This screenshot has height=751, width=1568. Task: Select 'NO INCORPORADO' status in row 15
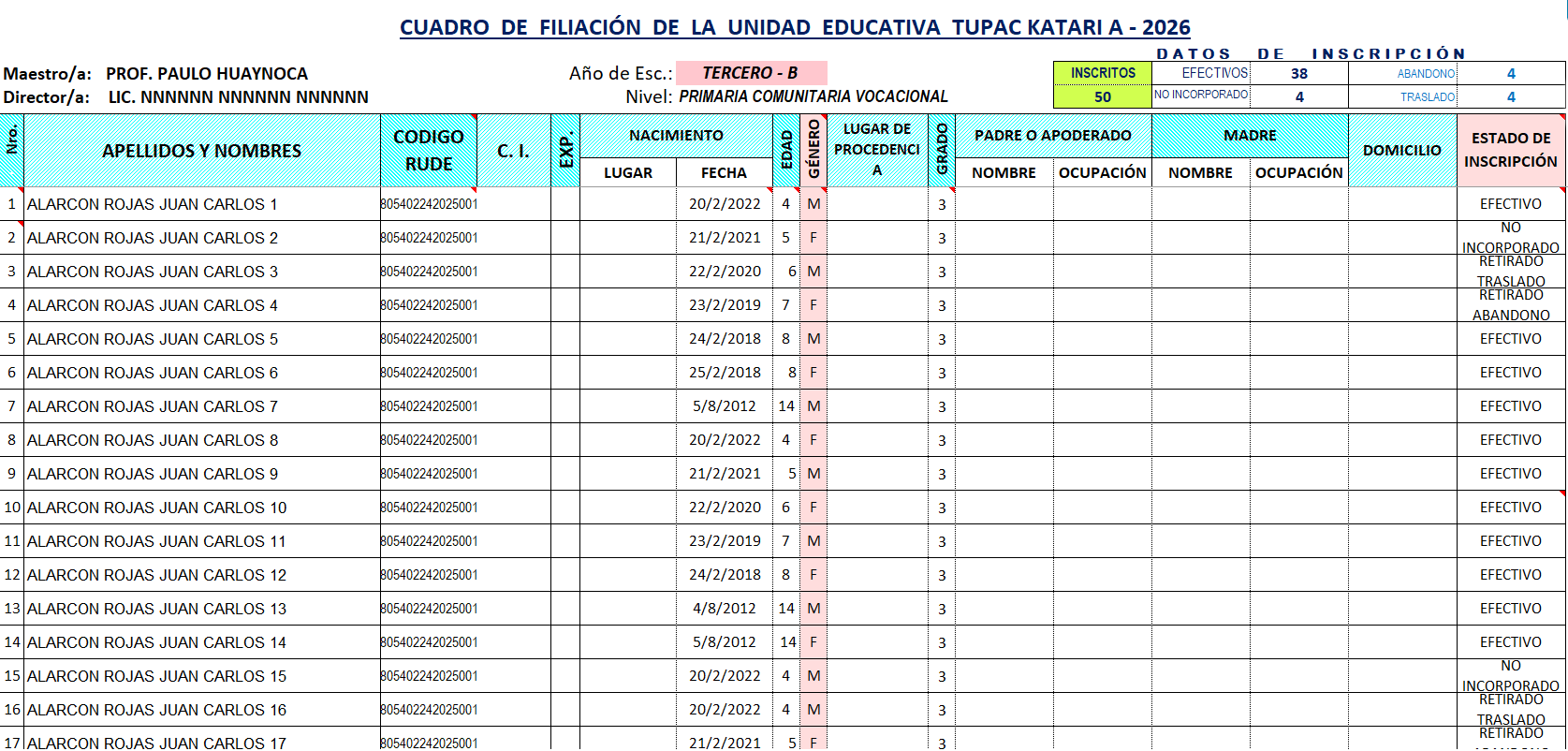click(x=1511, y=676)
